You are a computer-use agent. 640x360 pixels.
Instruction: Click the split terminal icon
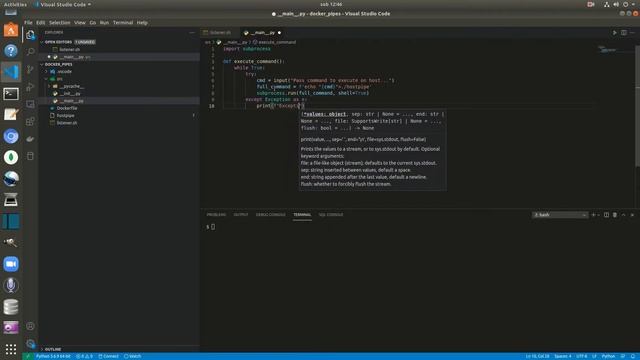pyautogui.click(x=606, y=215)
